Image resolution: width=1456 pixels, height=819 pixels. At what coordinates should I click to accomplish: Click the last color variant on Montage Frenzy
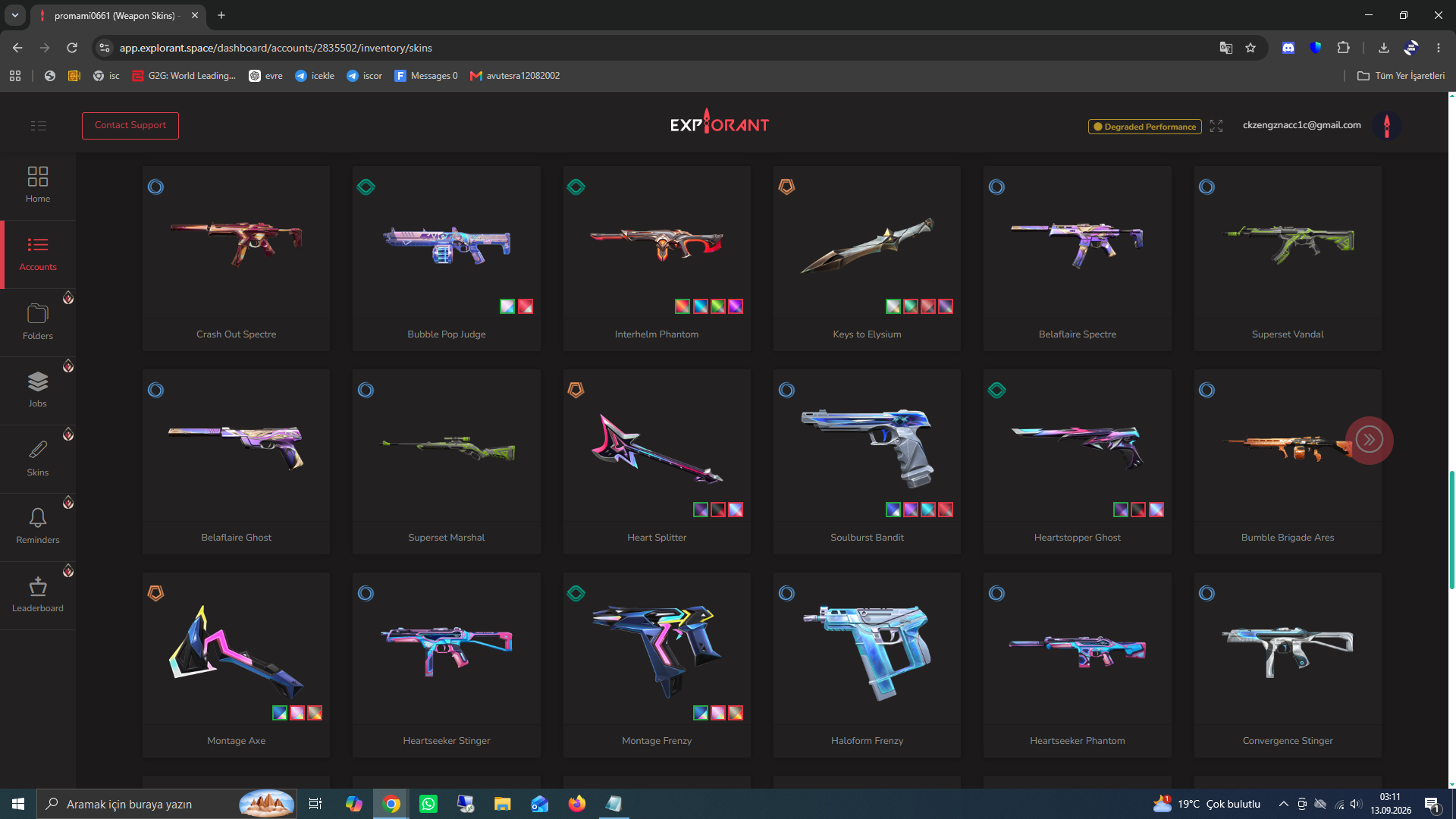coord(736,713)
